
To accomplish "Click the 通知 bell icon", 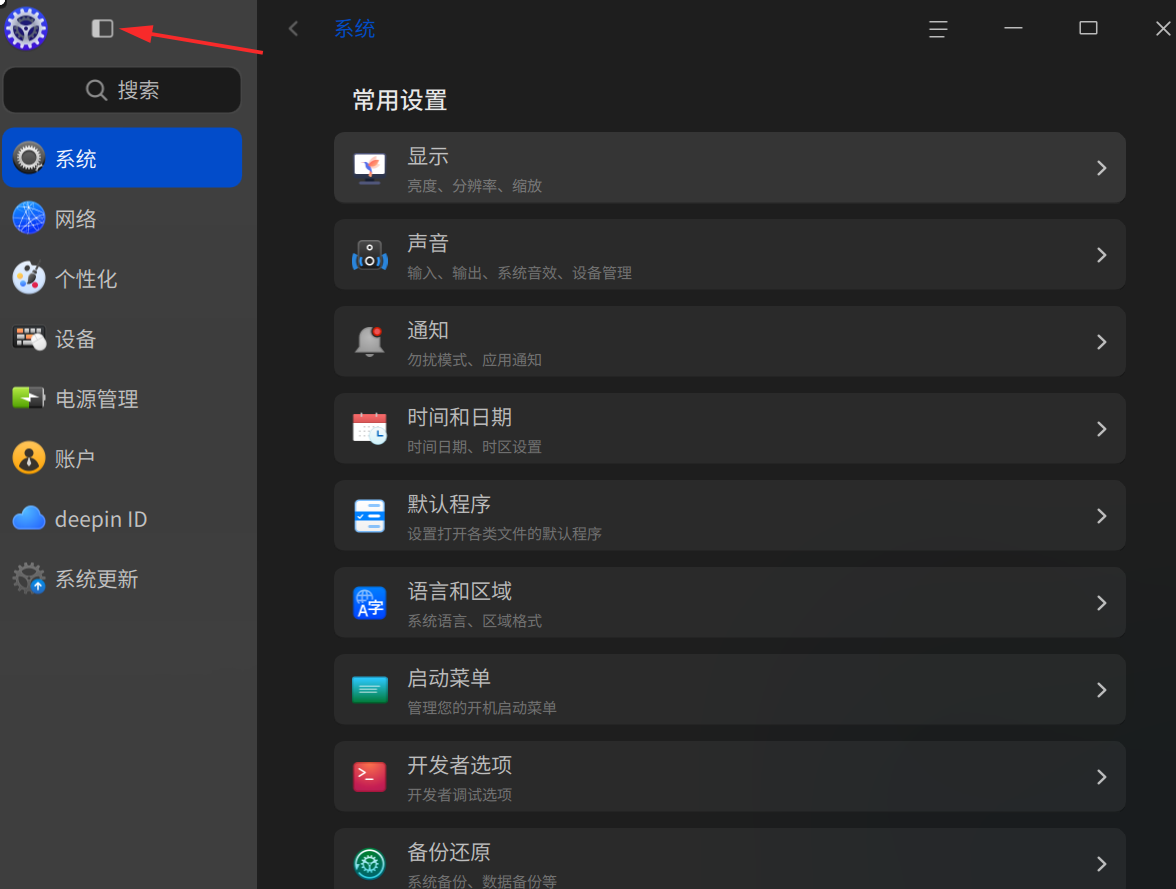I will pyautogui.click(x=370, y=341).
